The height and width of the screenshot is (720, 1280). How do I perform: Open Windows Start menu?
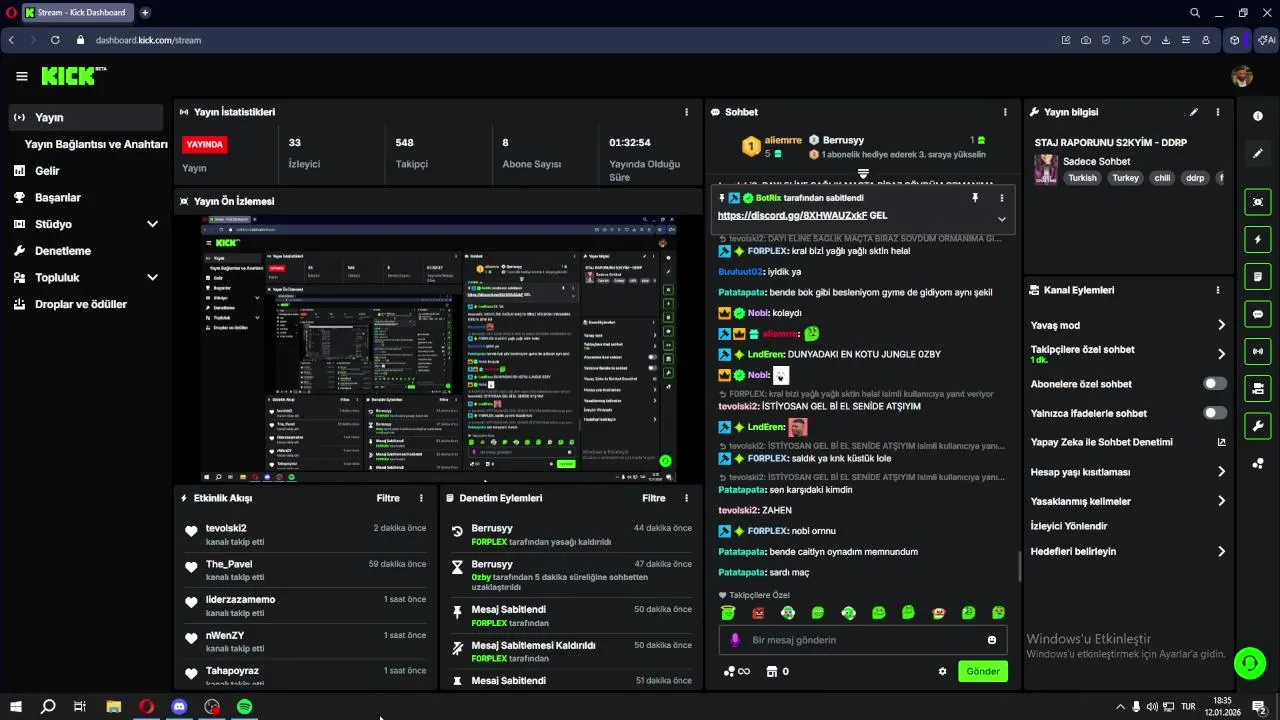(x=16, y=706)
